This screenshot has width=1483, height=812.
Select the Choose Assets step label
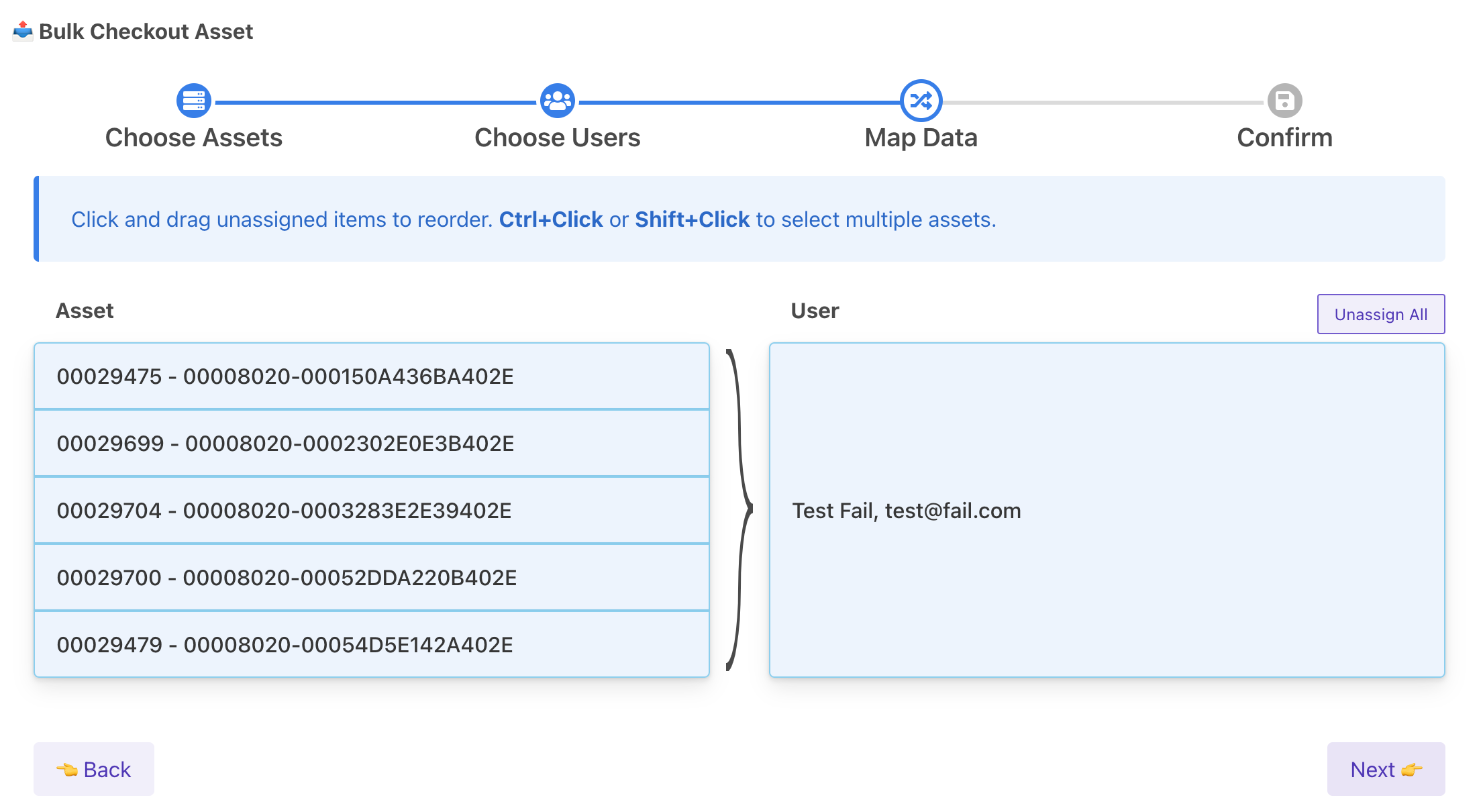pyautogui.click(x=194, y=138)
